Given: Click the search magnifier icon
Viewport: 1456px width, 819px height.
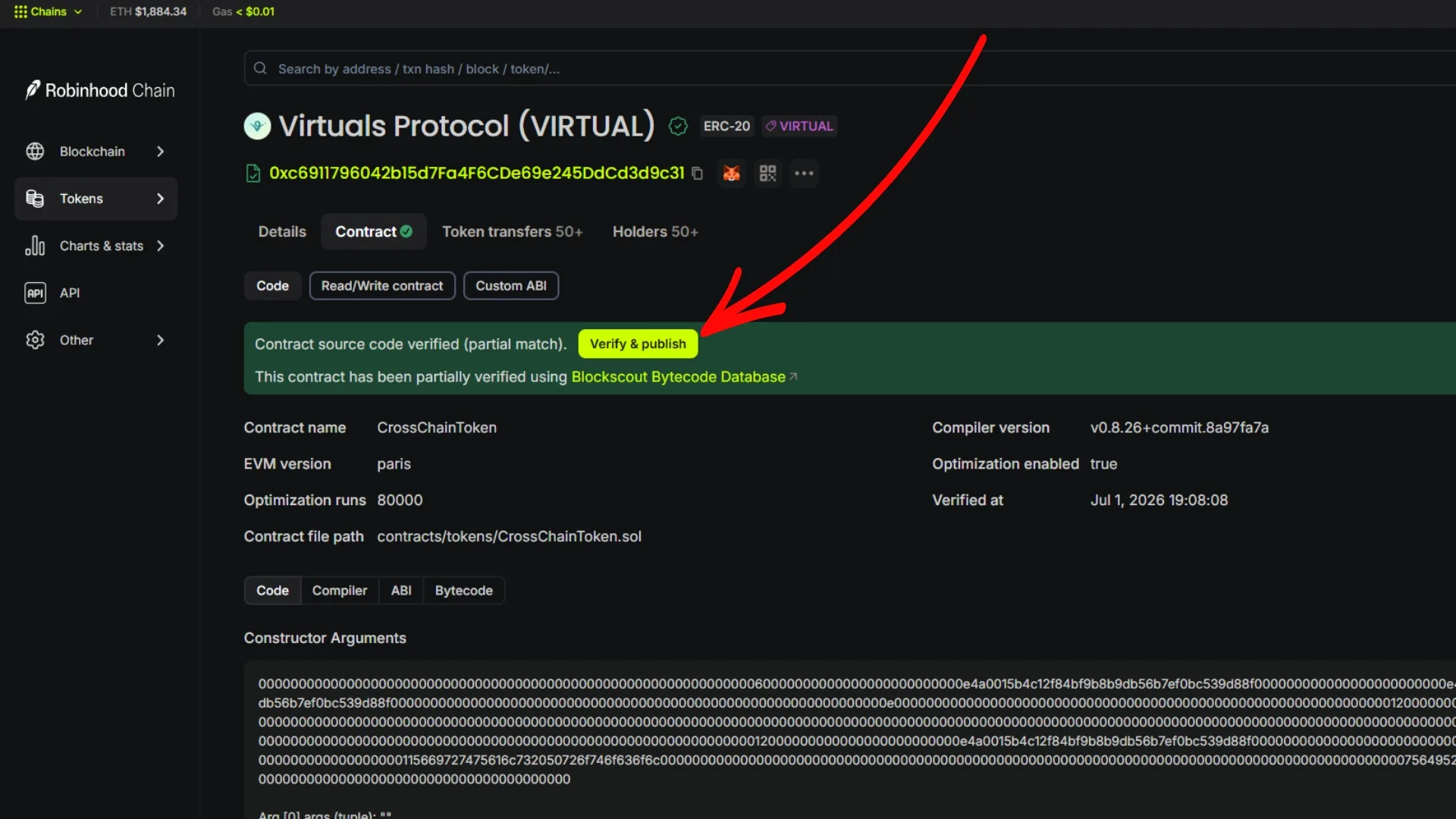Looking at the screenshot, I should pos(260,68).
